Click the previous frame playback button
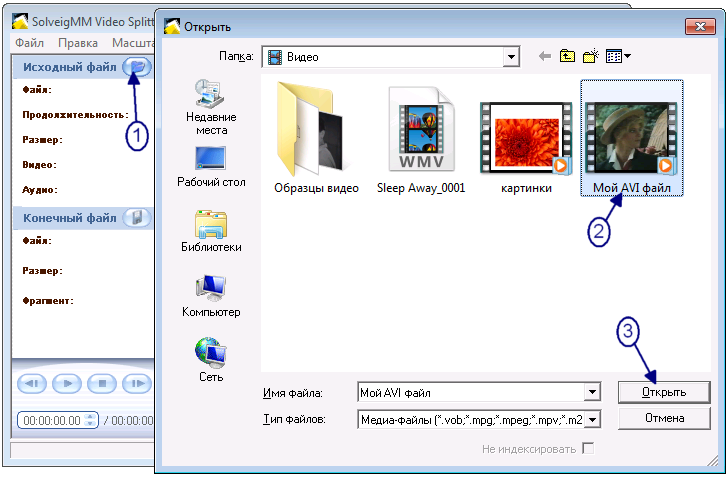The width and height of the screenshot is (728, 479). (32, 384)
